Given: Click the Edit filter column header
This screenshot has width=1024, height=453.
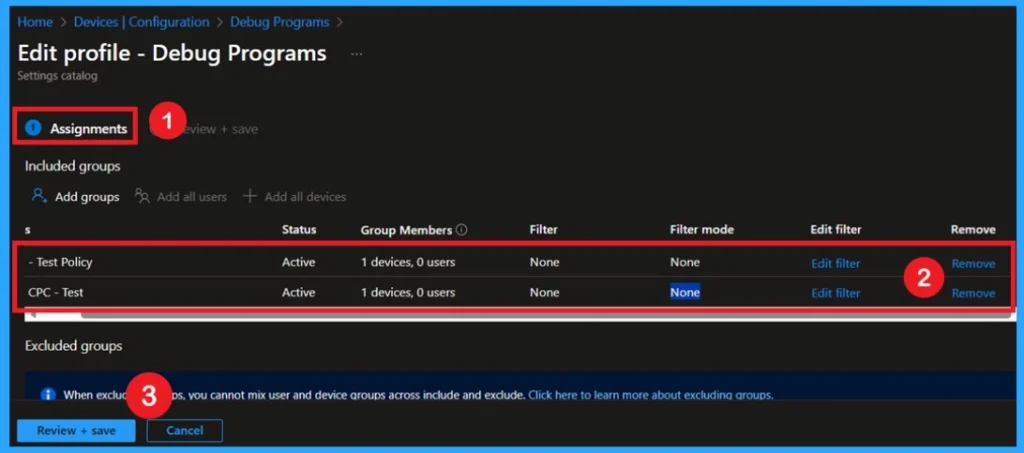Looking at the screenshot, I should (x=836, y=230).
